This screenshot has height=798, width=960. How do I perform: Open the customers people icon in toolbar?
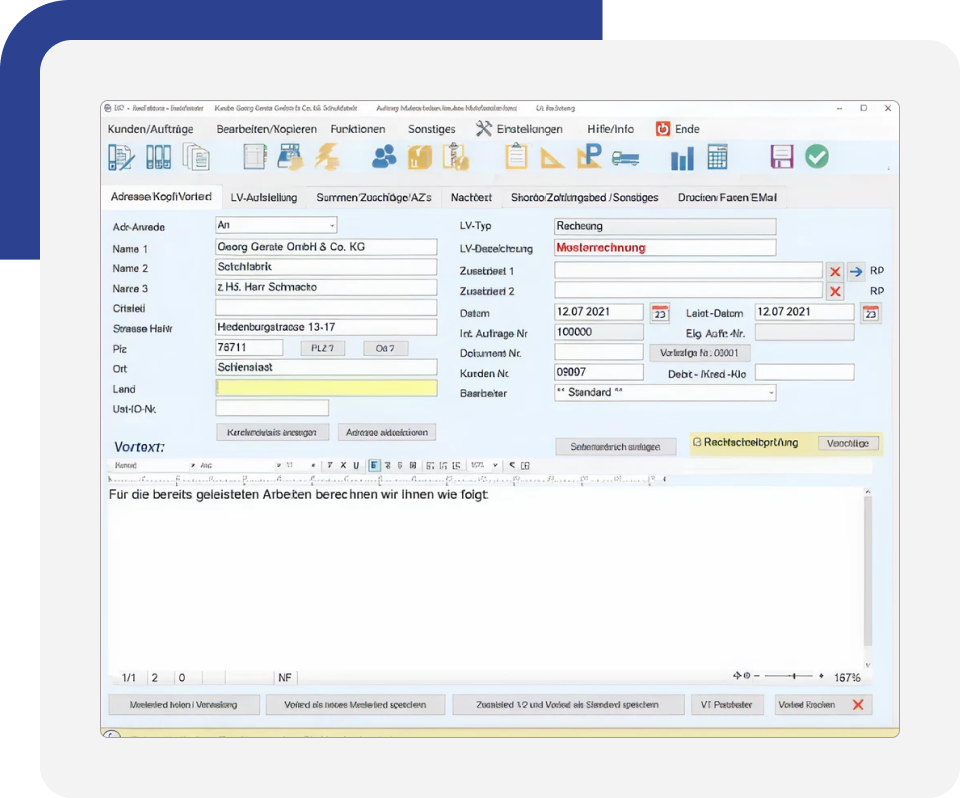[x=384, y=157]
